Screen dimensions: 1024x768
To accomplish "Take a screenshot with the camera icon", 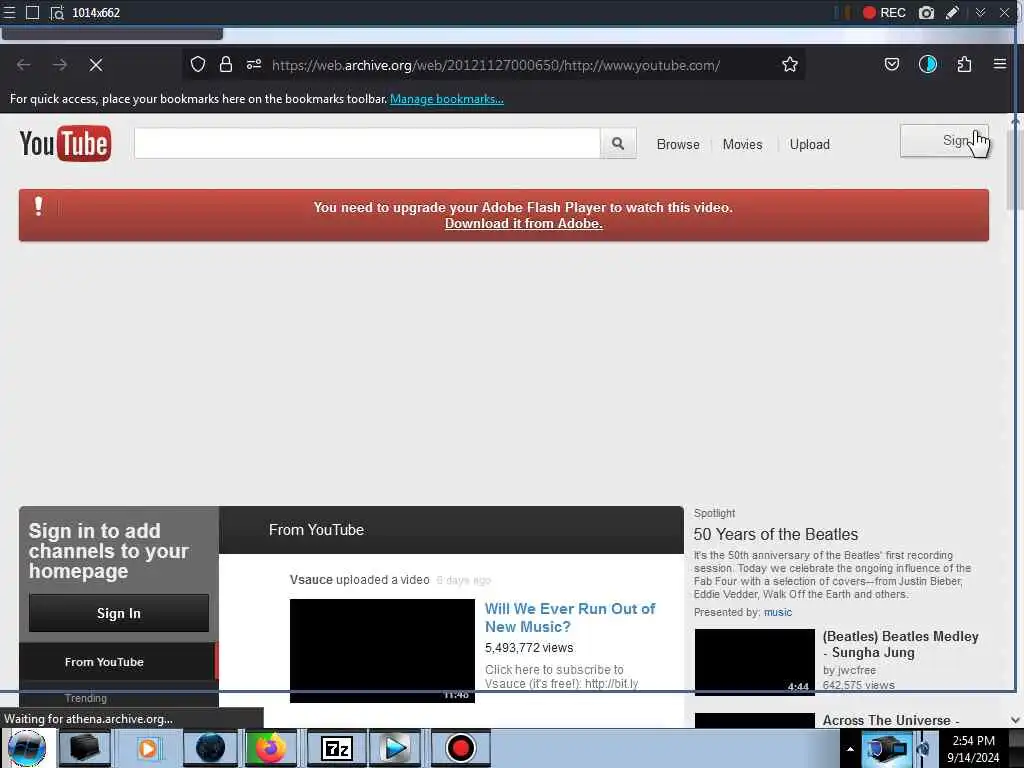I will [x=926, y=12].
